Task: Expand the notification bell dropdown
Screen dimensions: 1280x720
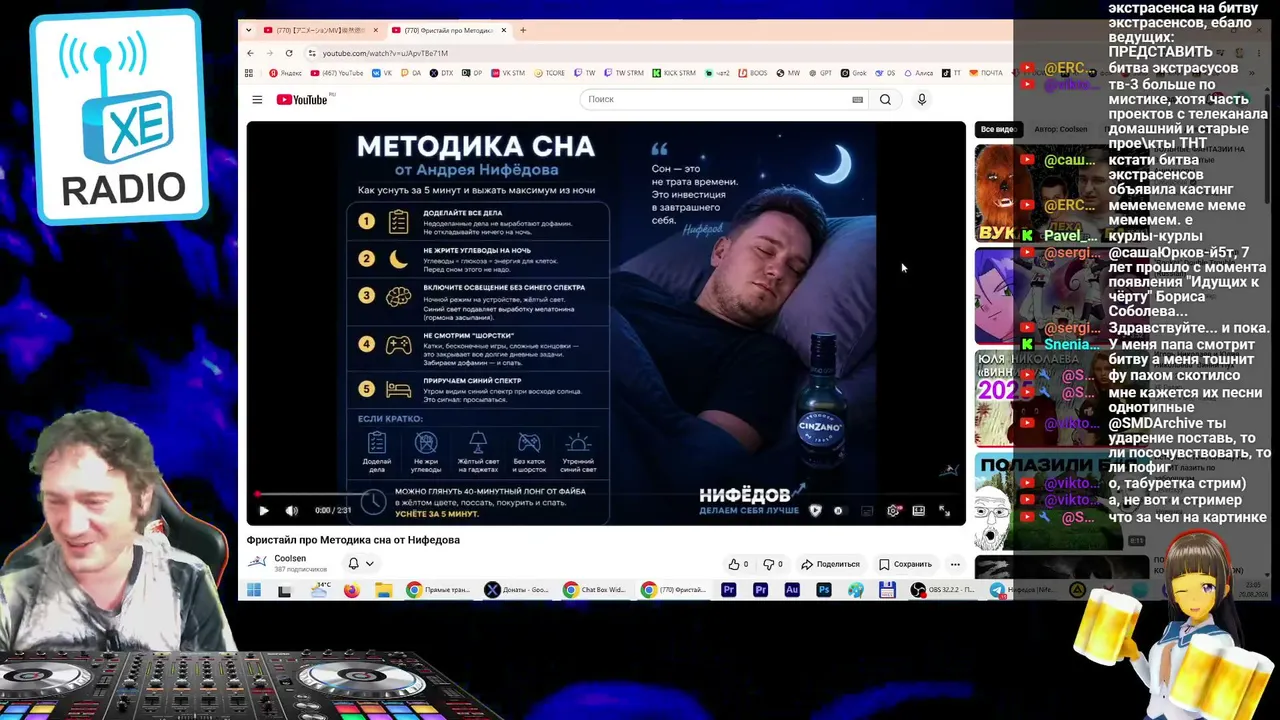Action: click(x=360, y=564)
